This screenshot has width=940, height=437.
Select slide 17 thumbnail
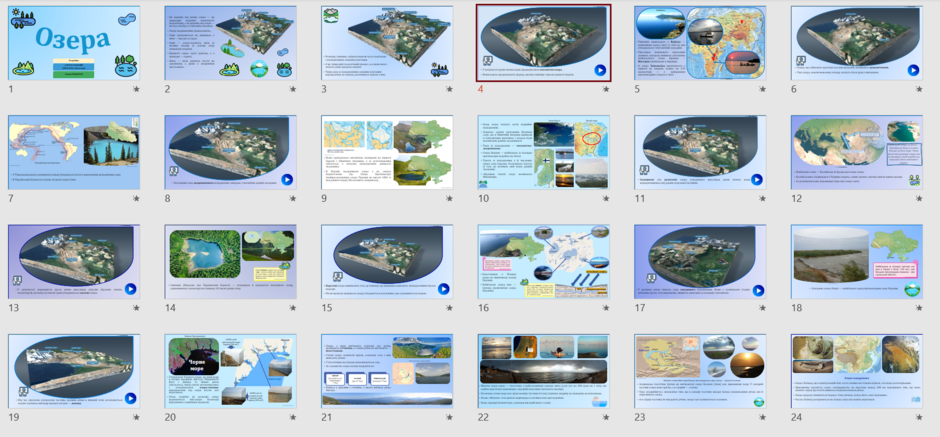700,262
